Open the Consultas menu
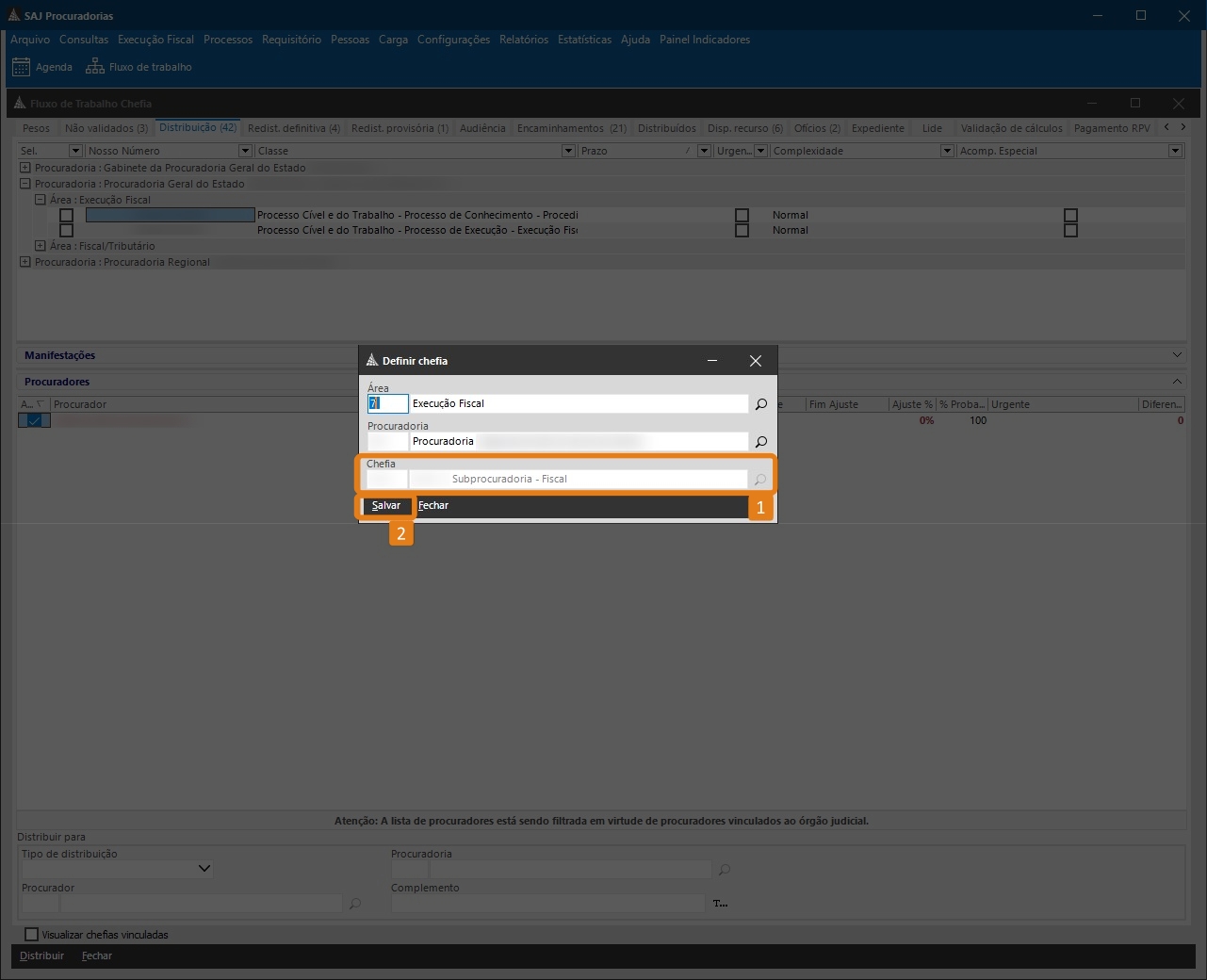 tap(84, 40)
